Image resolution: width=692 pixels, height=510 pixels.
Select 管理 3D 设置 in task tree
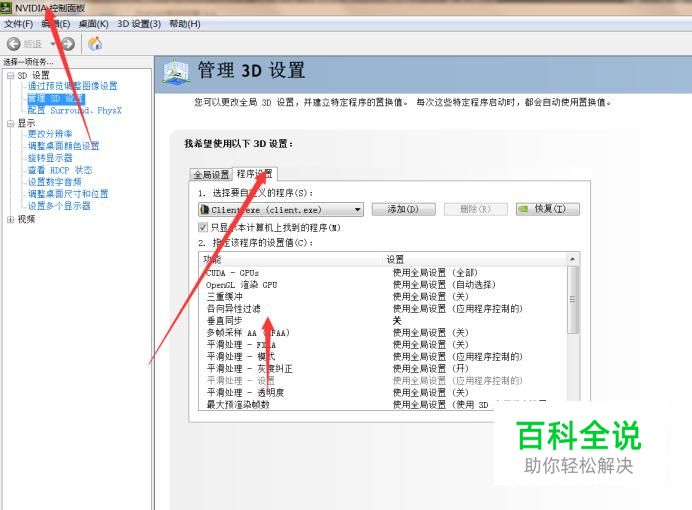click(x=56, y=98)
